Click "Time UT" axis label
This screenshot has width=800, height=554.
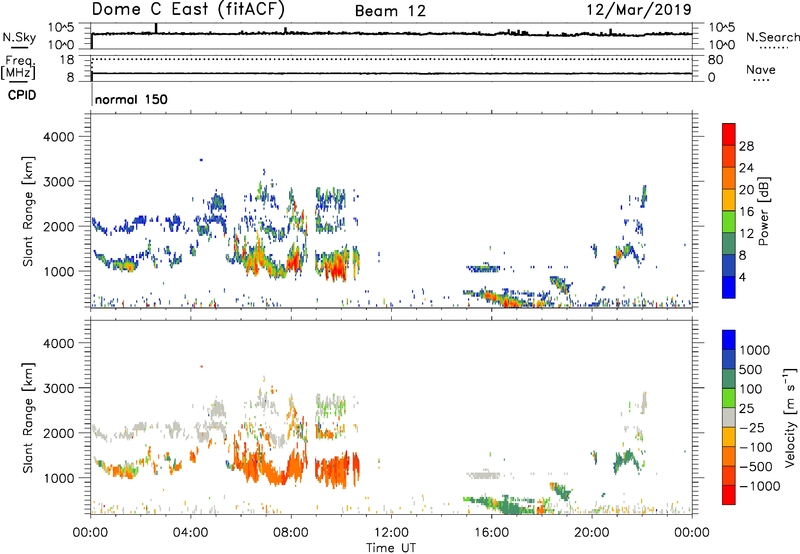(391, 547)
